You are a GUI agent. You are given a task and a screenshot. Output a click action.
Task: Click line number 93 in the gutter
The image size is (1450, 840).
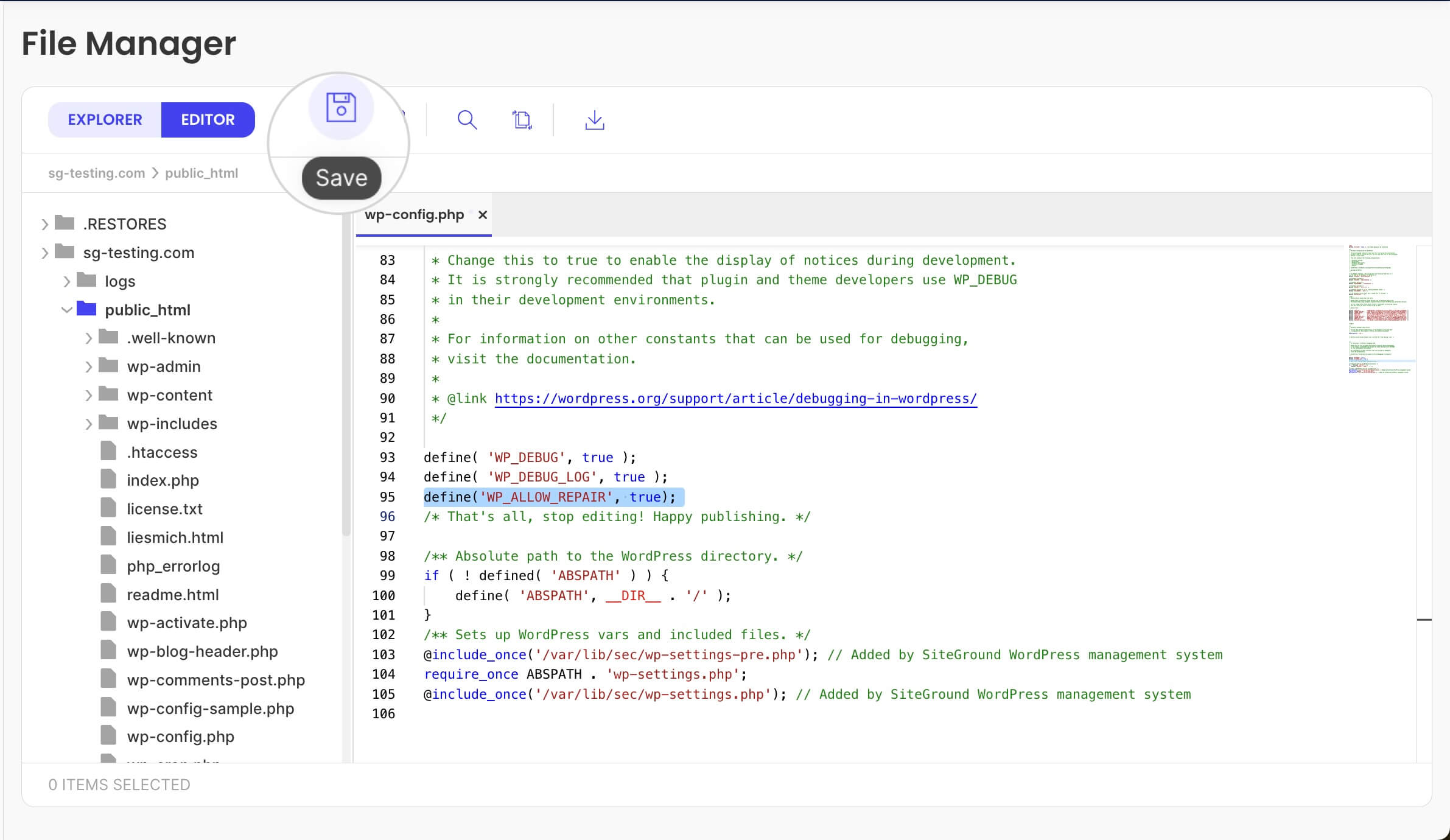387,457
